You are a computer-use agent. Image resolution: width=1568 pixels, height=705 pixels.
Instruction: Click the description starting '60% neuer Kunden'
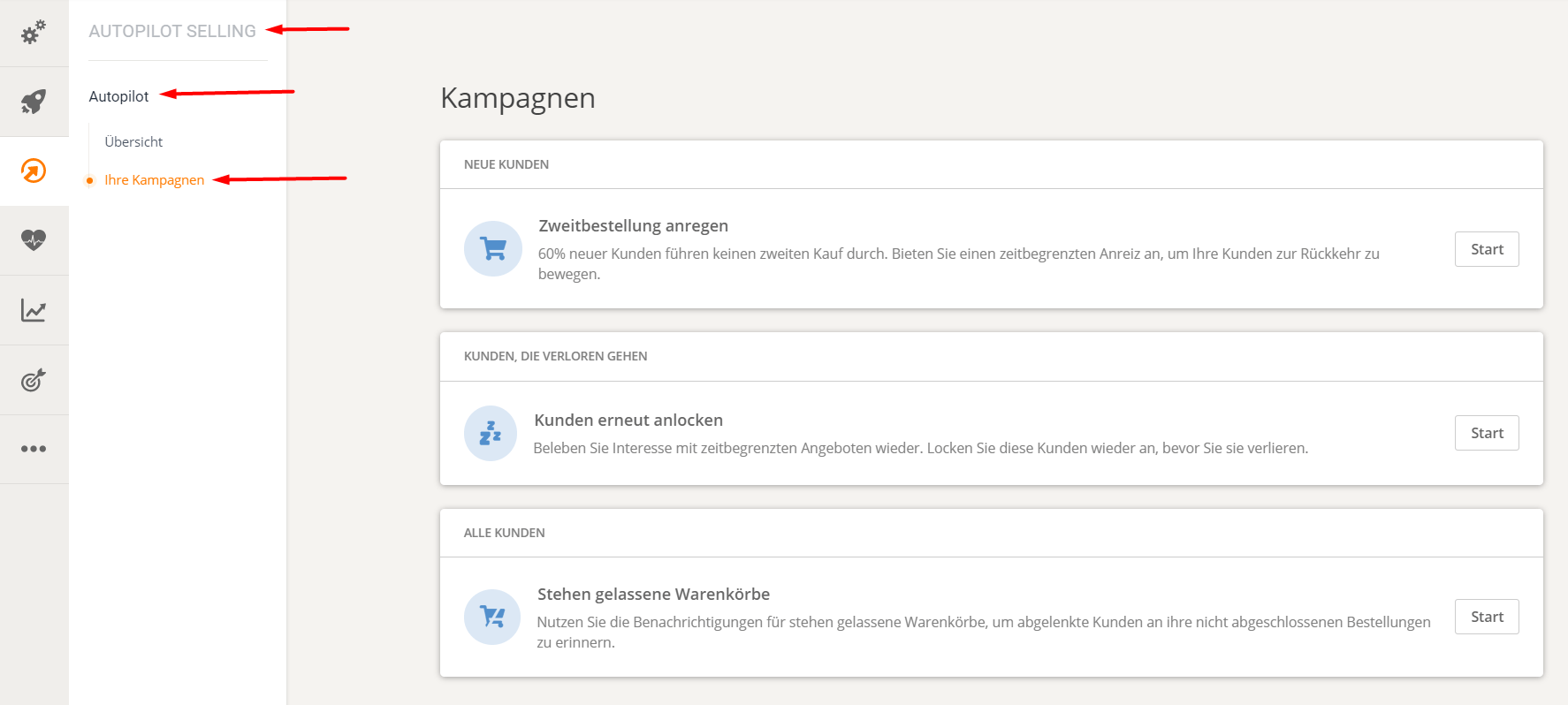point(958,264)
